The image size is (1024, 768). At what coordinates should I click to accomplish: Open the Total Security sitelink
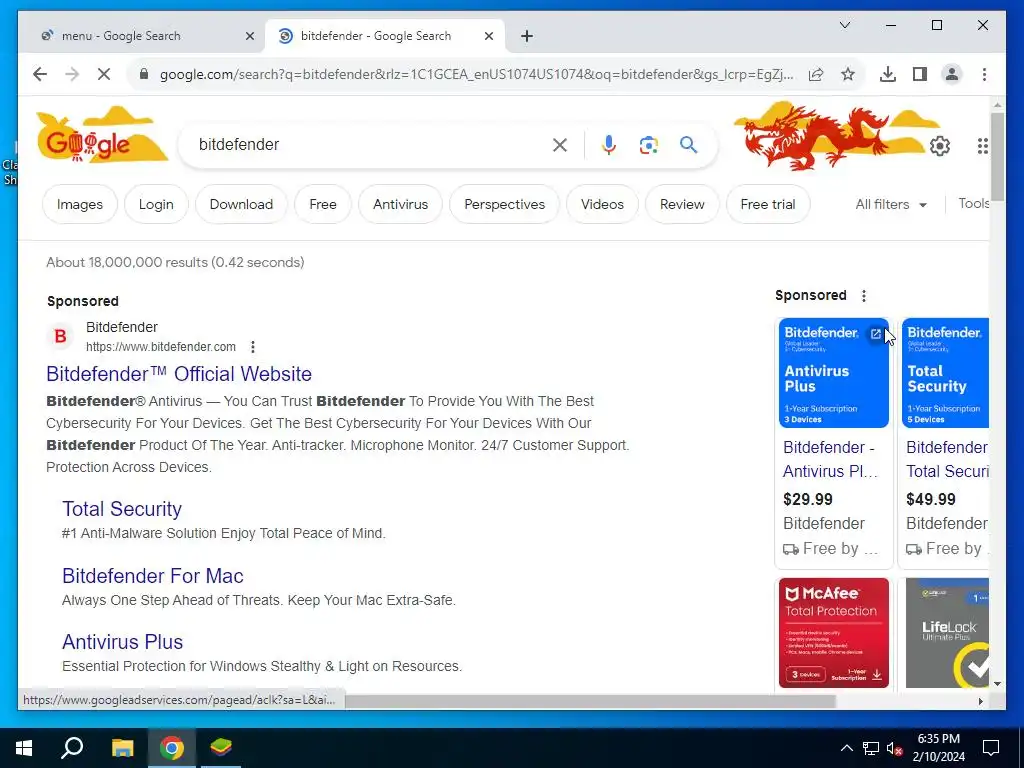tap(122, 509)
